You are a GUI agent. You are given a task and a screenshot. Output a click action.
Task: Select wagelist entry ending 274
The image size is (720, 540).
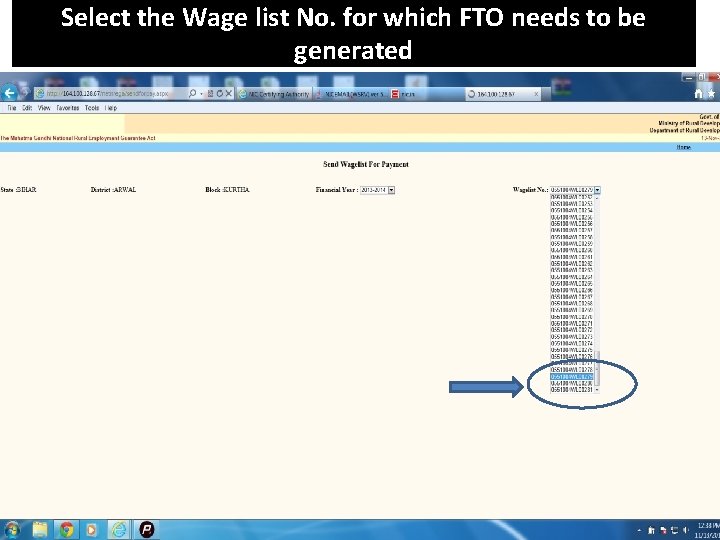(571, 343)
